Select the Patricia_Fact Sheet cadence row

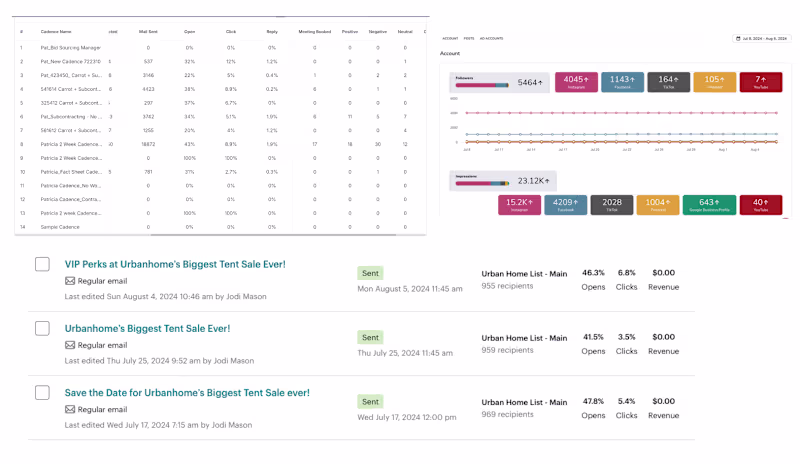(x=220, y=172)
